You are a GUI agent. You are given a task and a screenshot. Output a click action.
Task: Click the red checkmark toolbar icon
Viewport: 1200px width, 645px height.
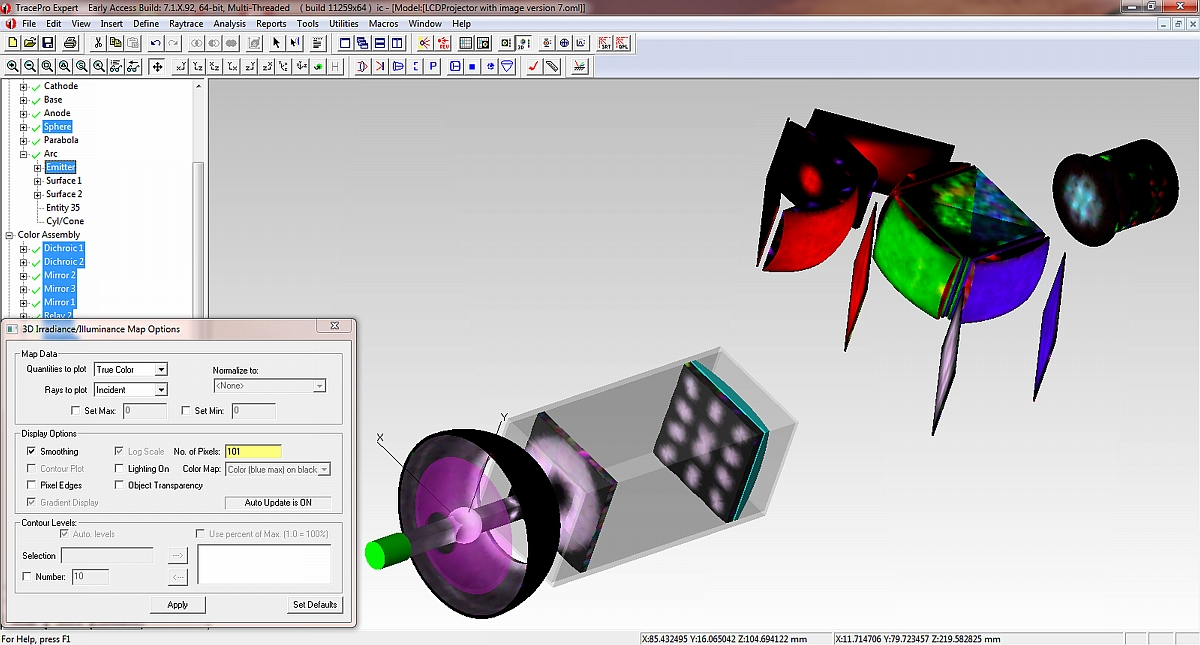tap(533, 67)
